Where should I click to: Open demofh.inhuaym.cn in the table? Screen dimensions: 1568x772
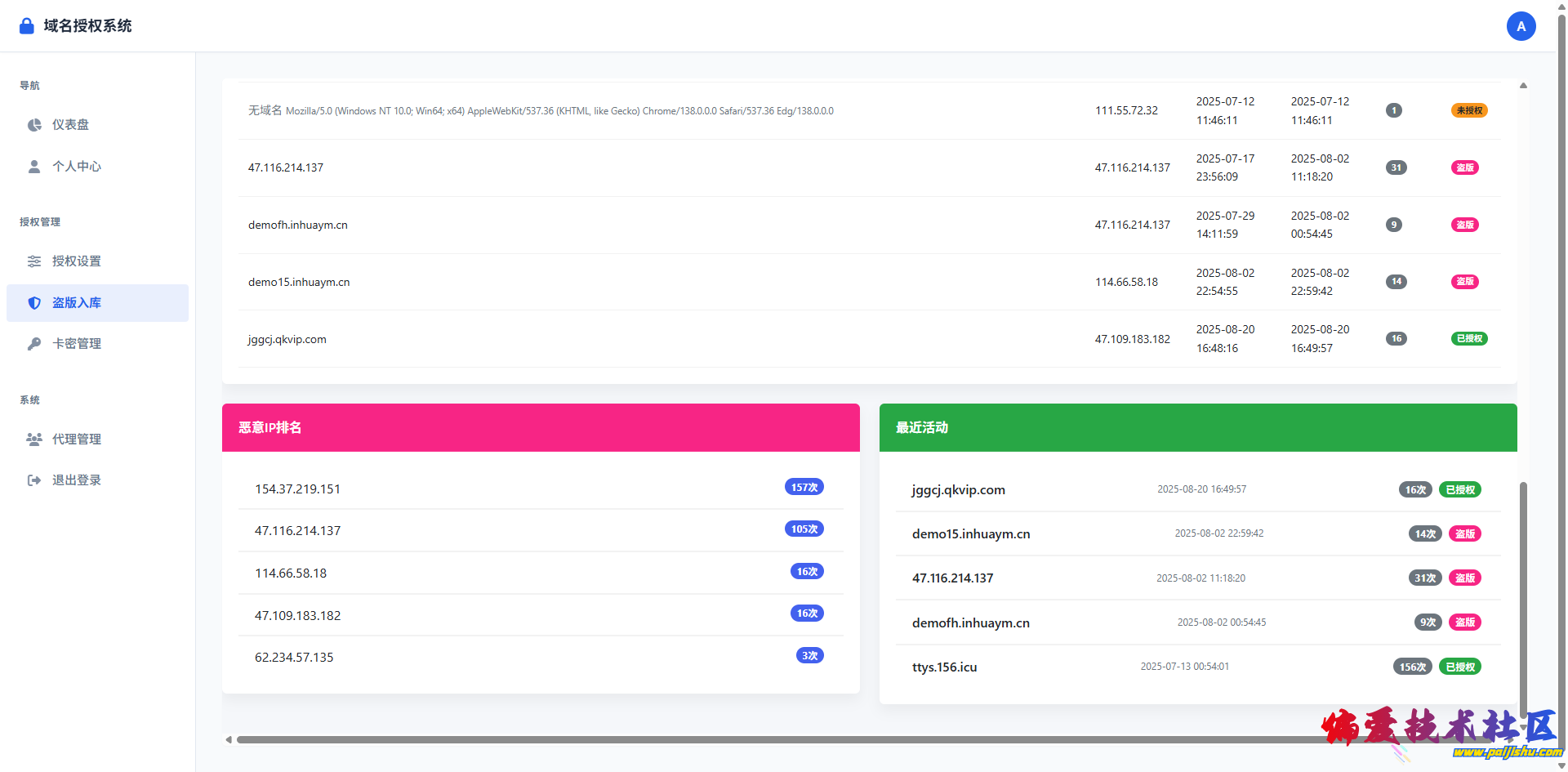[298, 225]
